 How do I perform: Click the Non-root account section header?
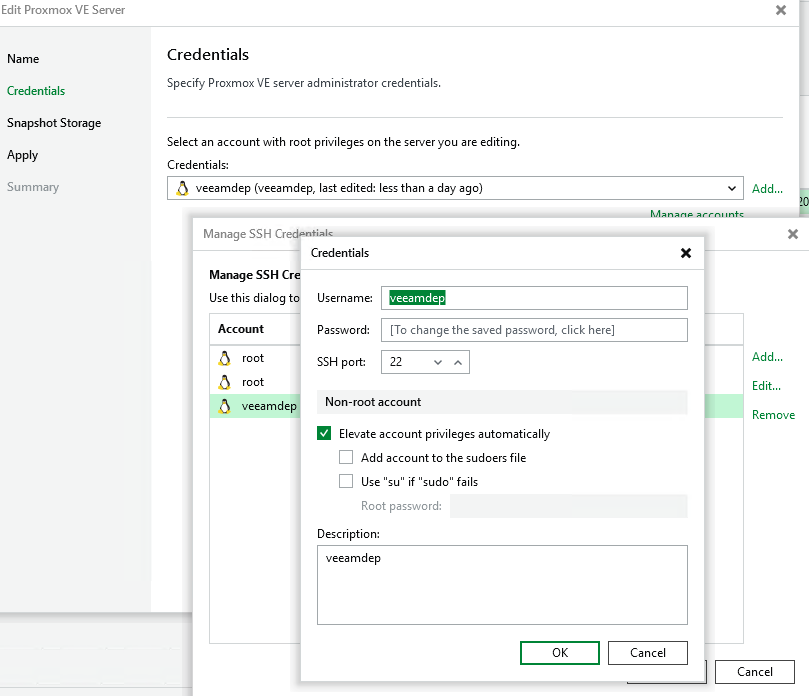point(502,402)
